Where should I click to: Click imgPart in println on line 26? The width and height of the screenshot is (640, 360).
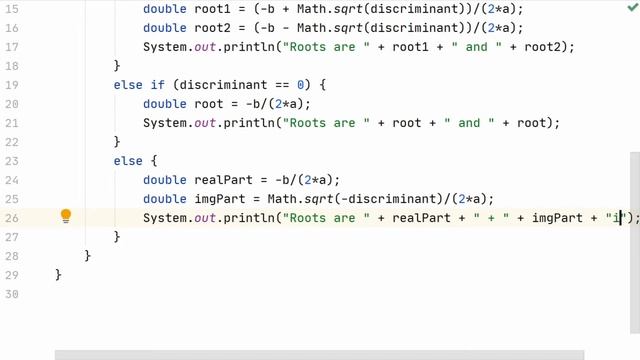(557, 218)
